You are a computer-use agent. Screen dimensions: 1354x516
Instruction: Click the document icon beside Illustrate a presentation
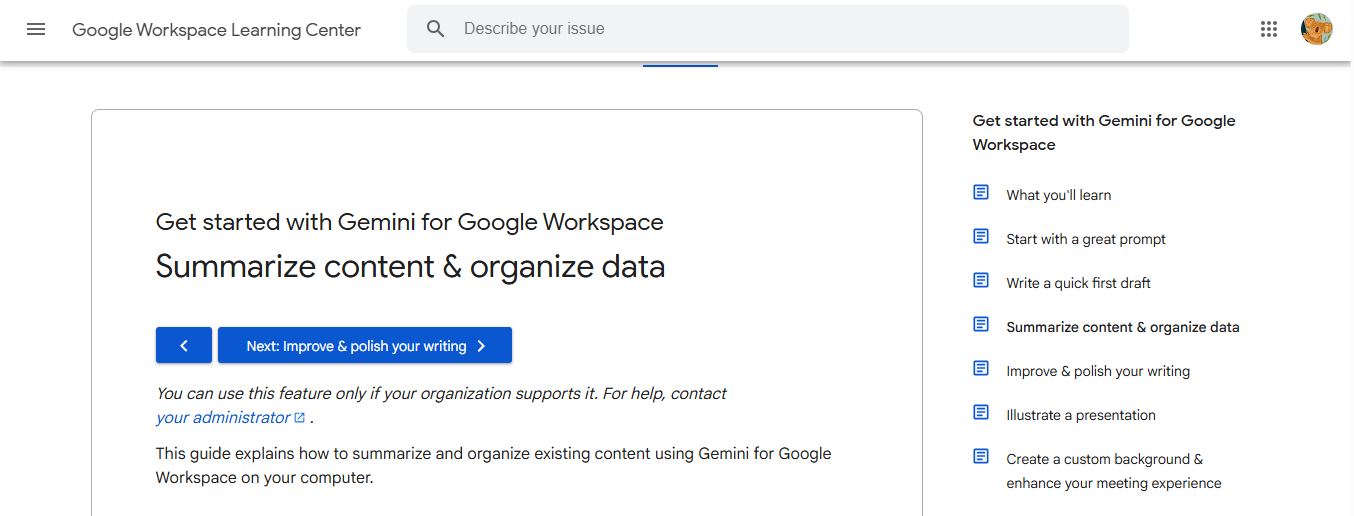coord(981,412)
